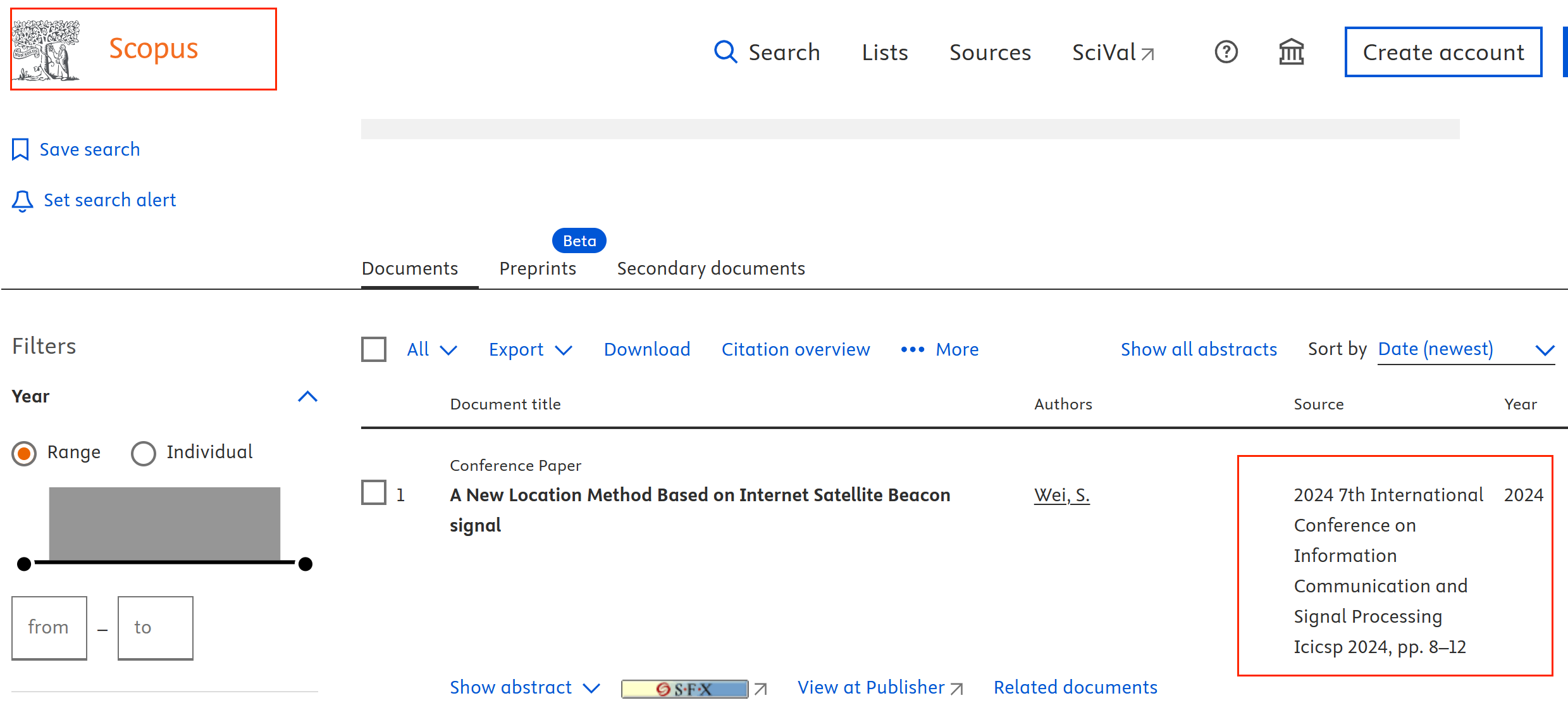Click the left year range slider handle
This screenshot has height=717, width=1568.
(x=24, y=563)
